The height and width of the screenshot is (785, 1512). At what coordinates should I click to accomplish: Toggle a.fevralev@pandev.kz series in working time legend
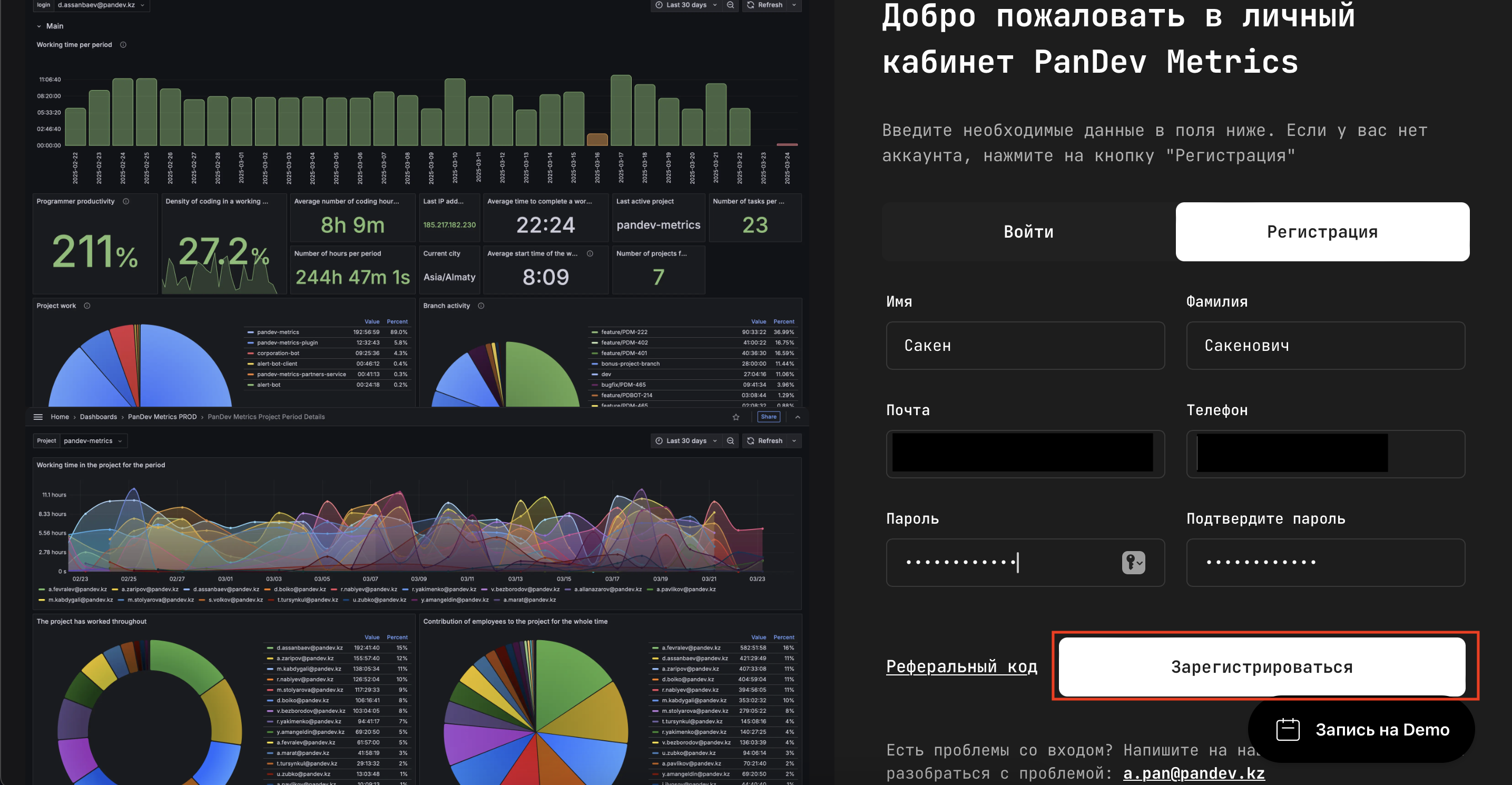point(77,590)
